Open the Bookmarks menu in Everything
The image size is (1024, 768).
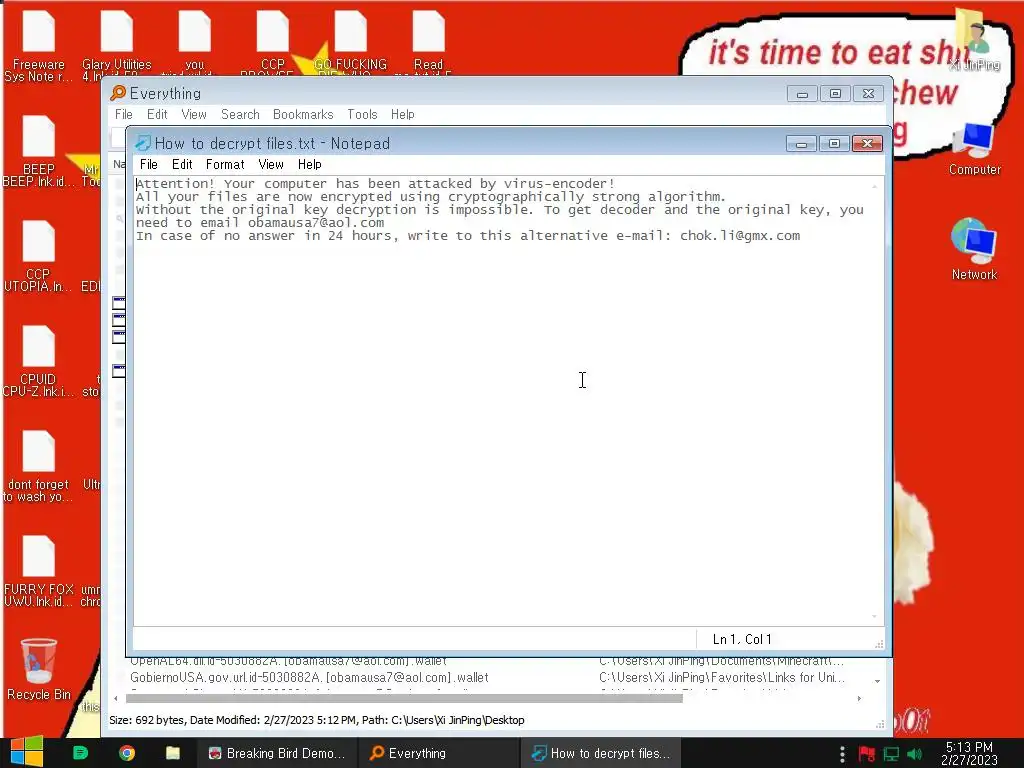pos(303,114)
